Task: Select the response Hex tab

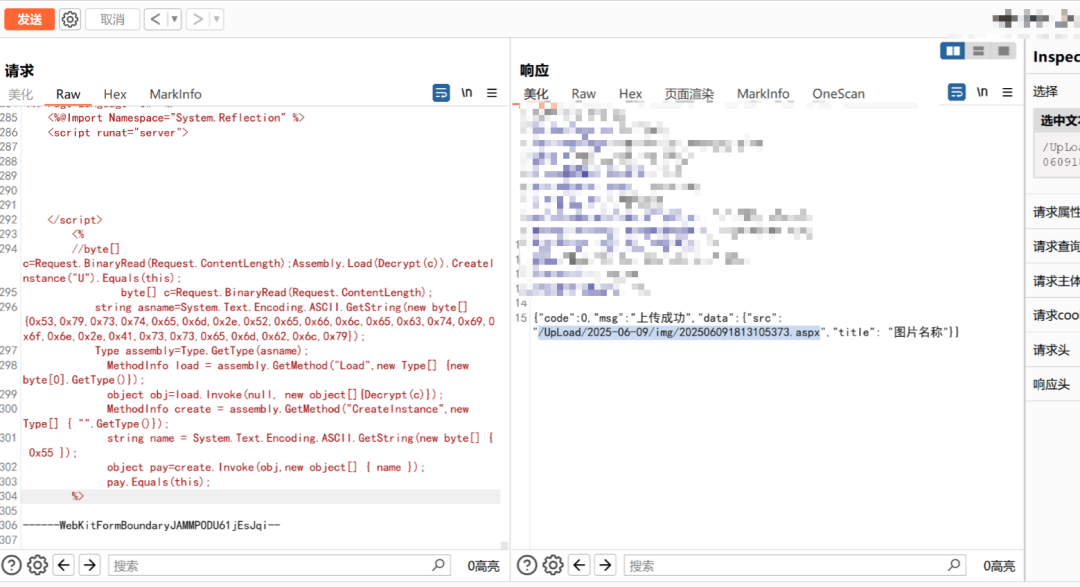Action: 630,94
